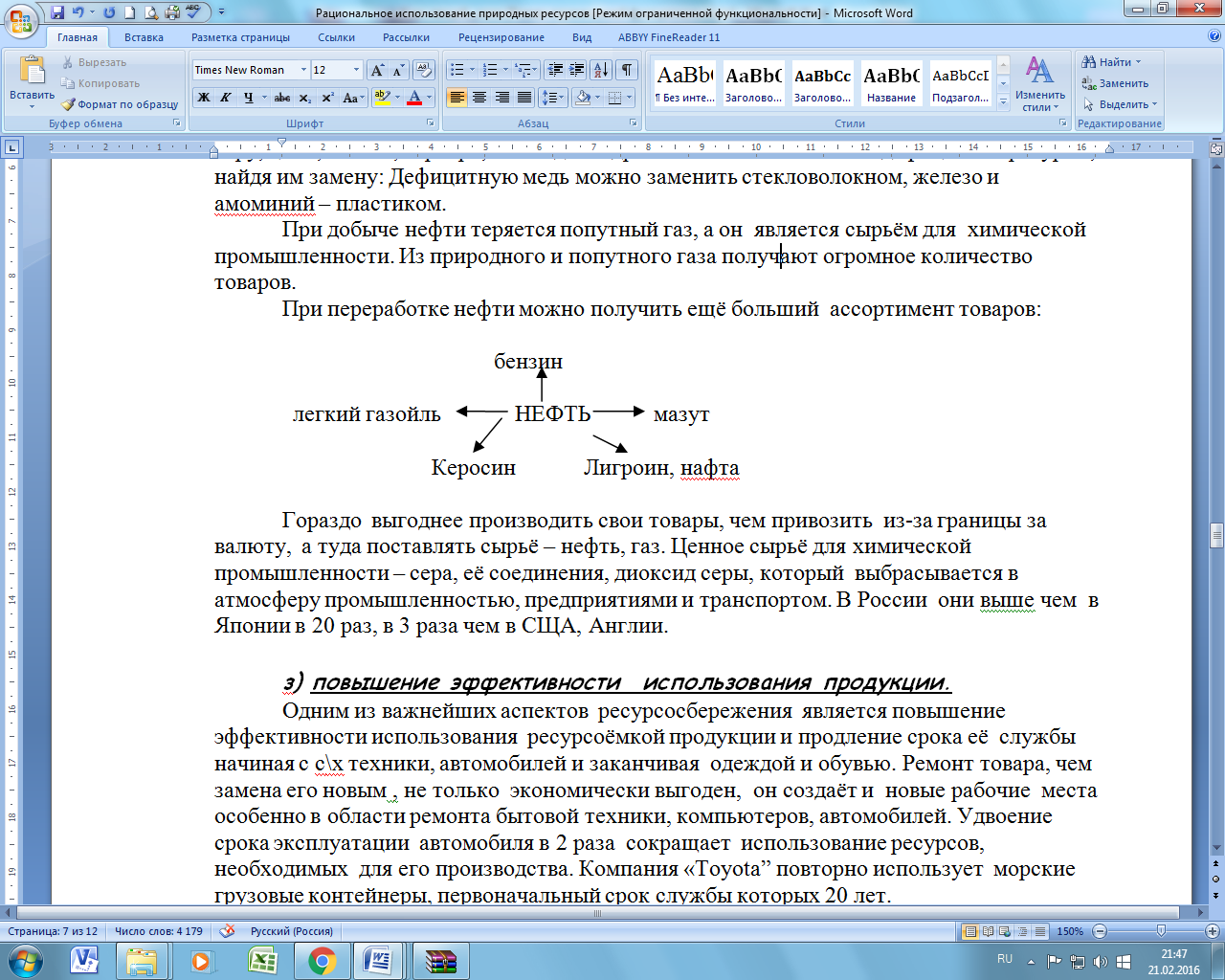The width and height of the screenshot is (1225, 980).
Task: Center-align text with the center alignment icon
Action: (479, 98)
